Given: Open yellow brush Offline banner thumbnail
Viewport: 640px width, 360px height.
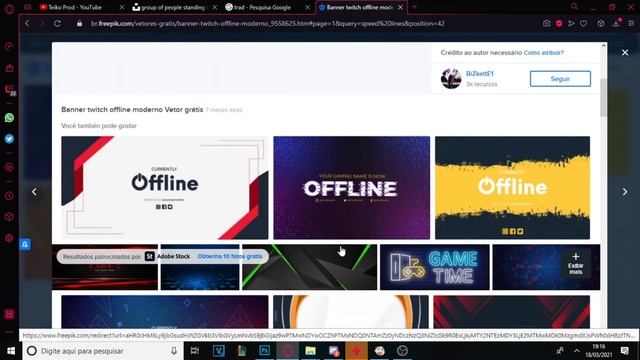Looking at the screenshot, I should (x=512, y=188).
